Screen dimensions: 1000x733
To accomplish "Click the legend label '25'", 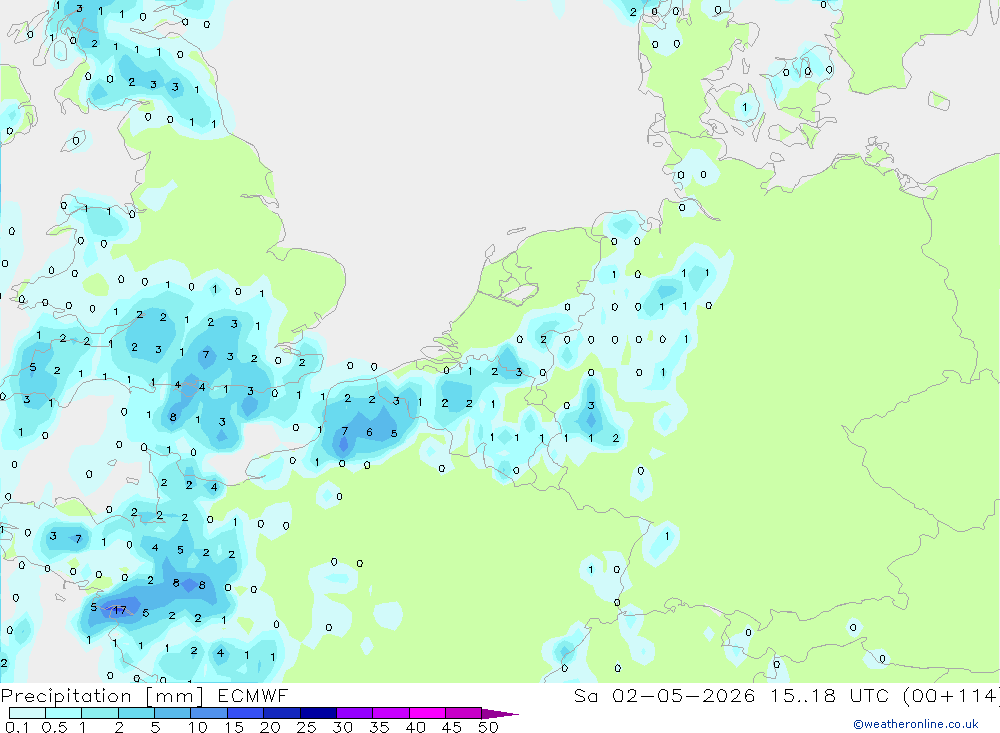I will [x=306, y=727].
